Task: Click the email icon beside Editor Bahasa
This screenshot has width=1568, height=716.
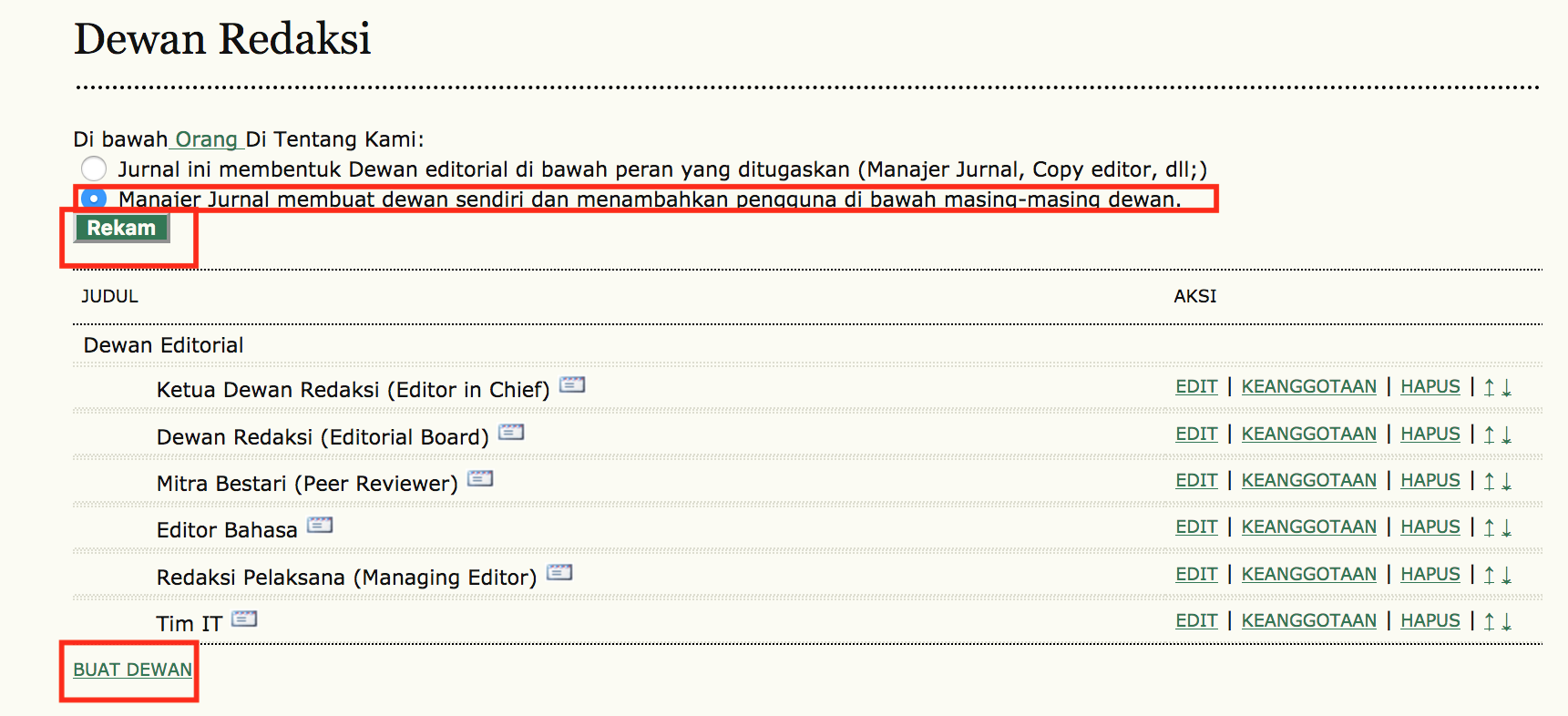Action: [x=320, y=525]
